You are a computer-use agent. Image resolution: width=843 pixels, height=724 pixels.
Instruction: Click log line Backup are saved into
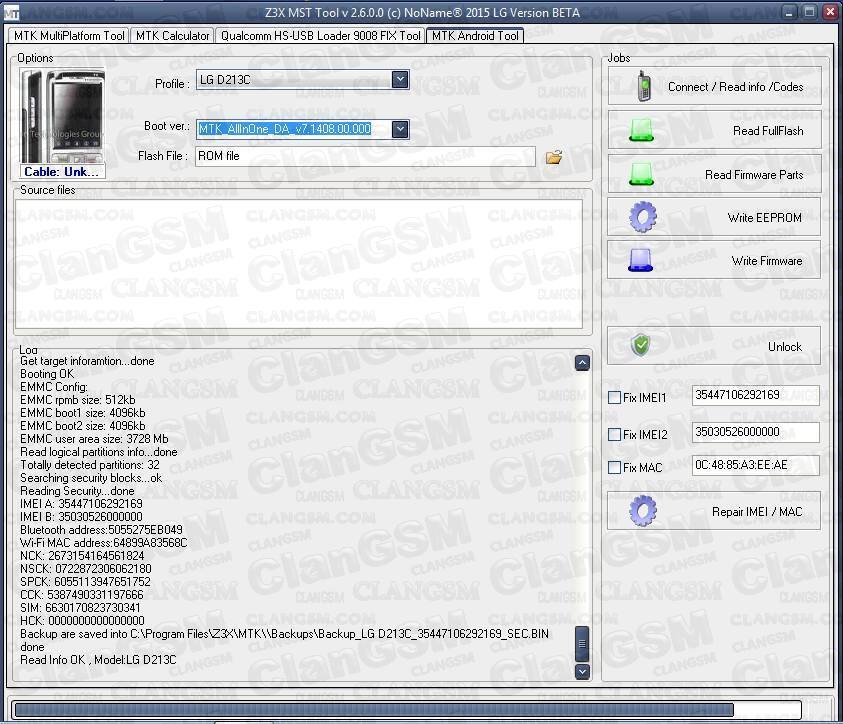click(284, 634)
